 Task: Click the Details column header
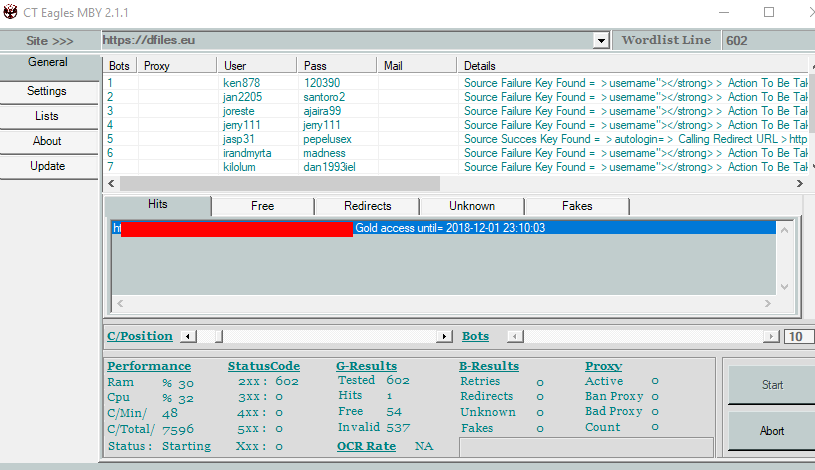point(633,66)
